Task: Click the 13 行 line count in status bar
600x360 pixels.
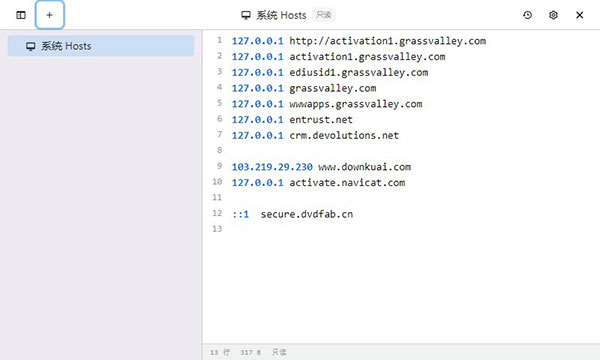Action: [x=220, y=352]
